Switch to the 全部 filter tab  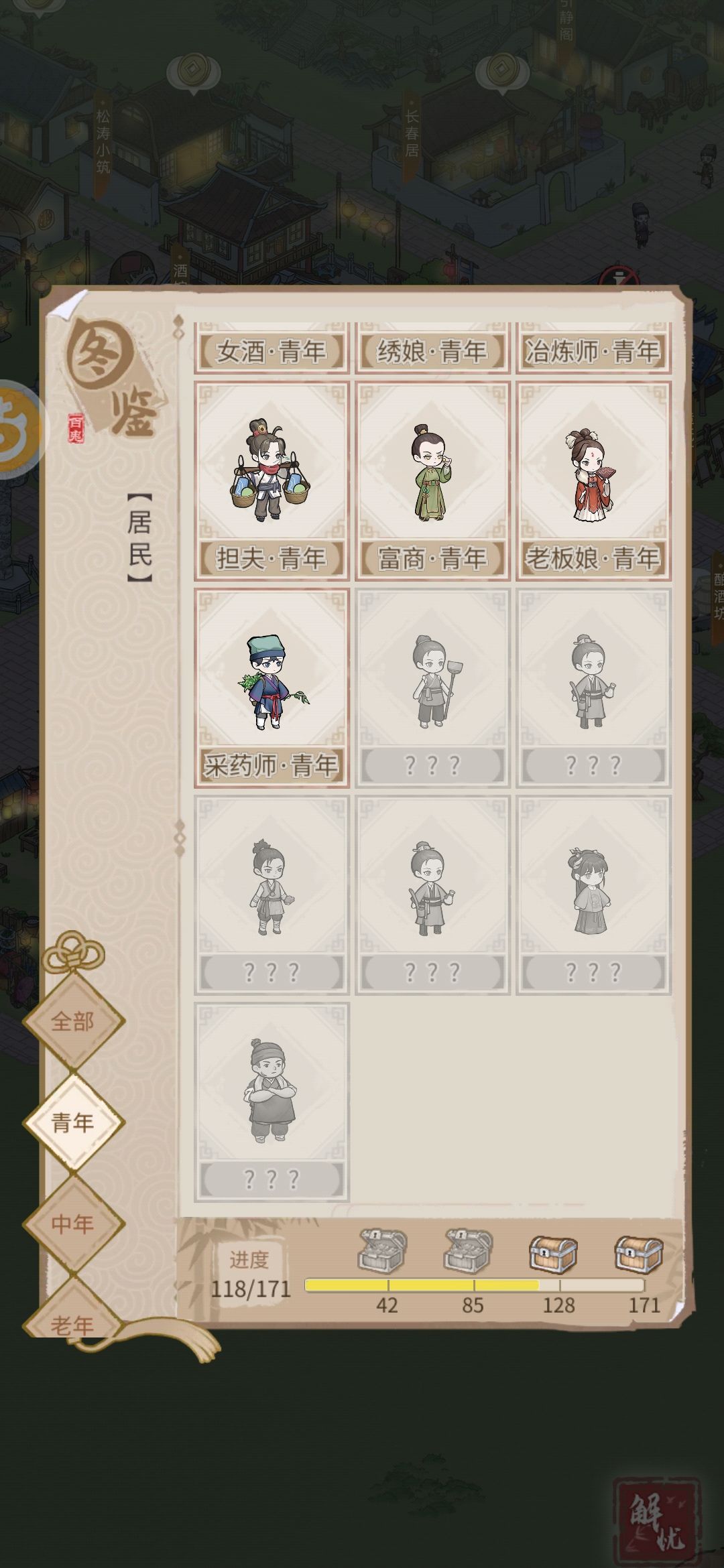pos(73,1021)
